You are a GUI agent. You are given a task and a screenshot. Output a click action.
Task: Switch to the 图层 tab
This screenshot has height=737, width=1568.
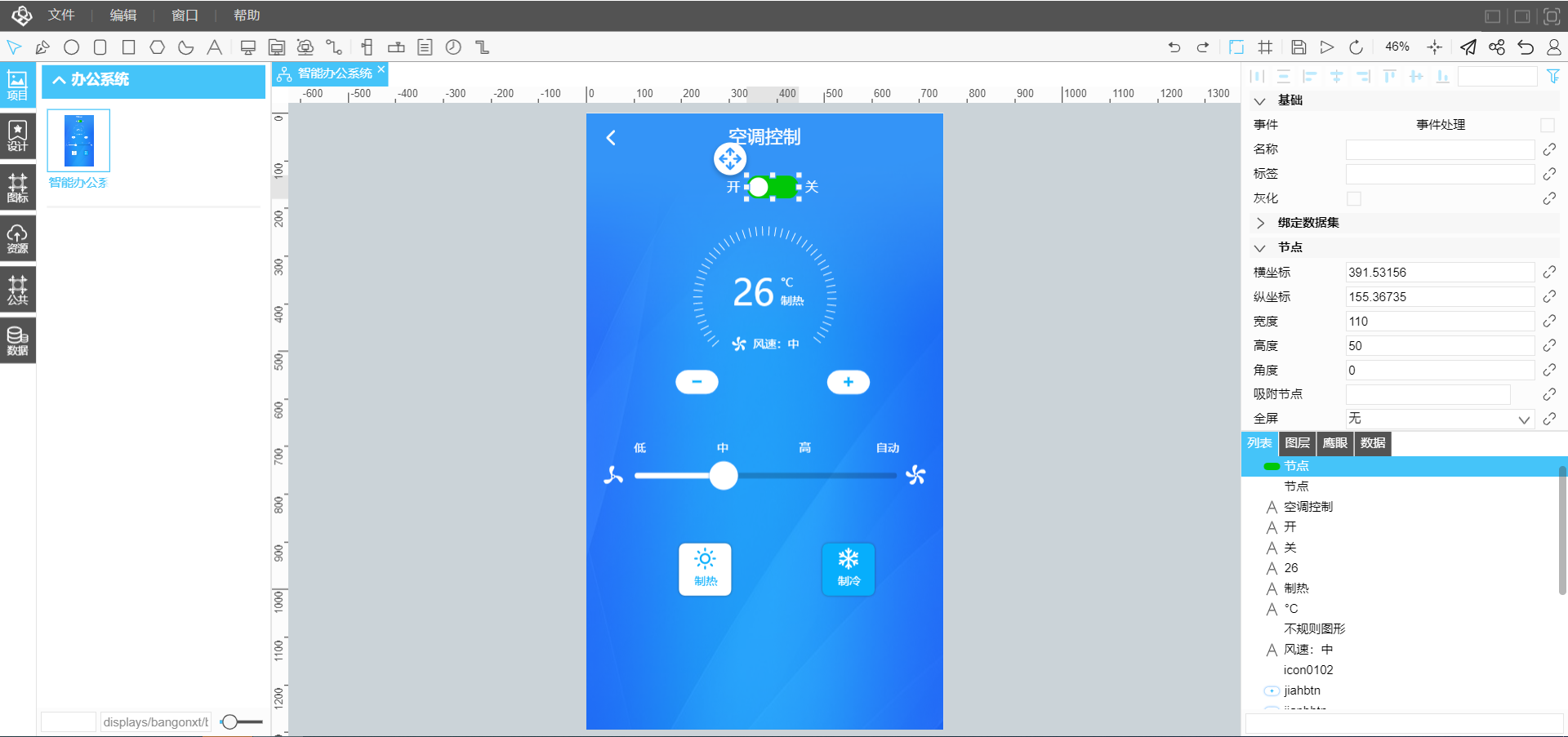click(x=1298, y=443)
